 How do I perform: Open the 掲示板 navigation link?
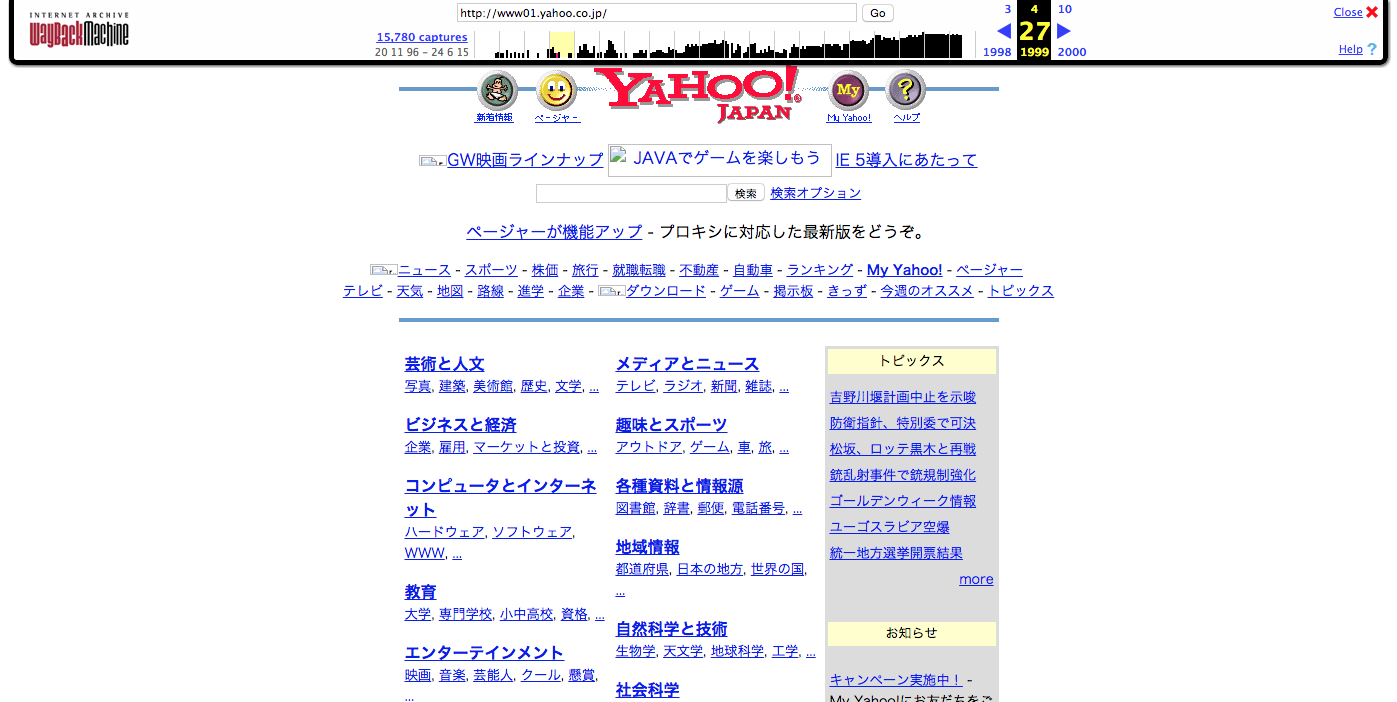pos(793,291)
